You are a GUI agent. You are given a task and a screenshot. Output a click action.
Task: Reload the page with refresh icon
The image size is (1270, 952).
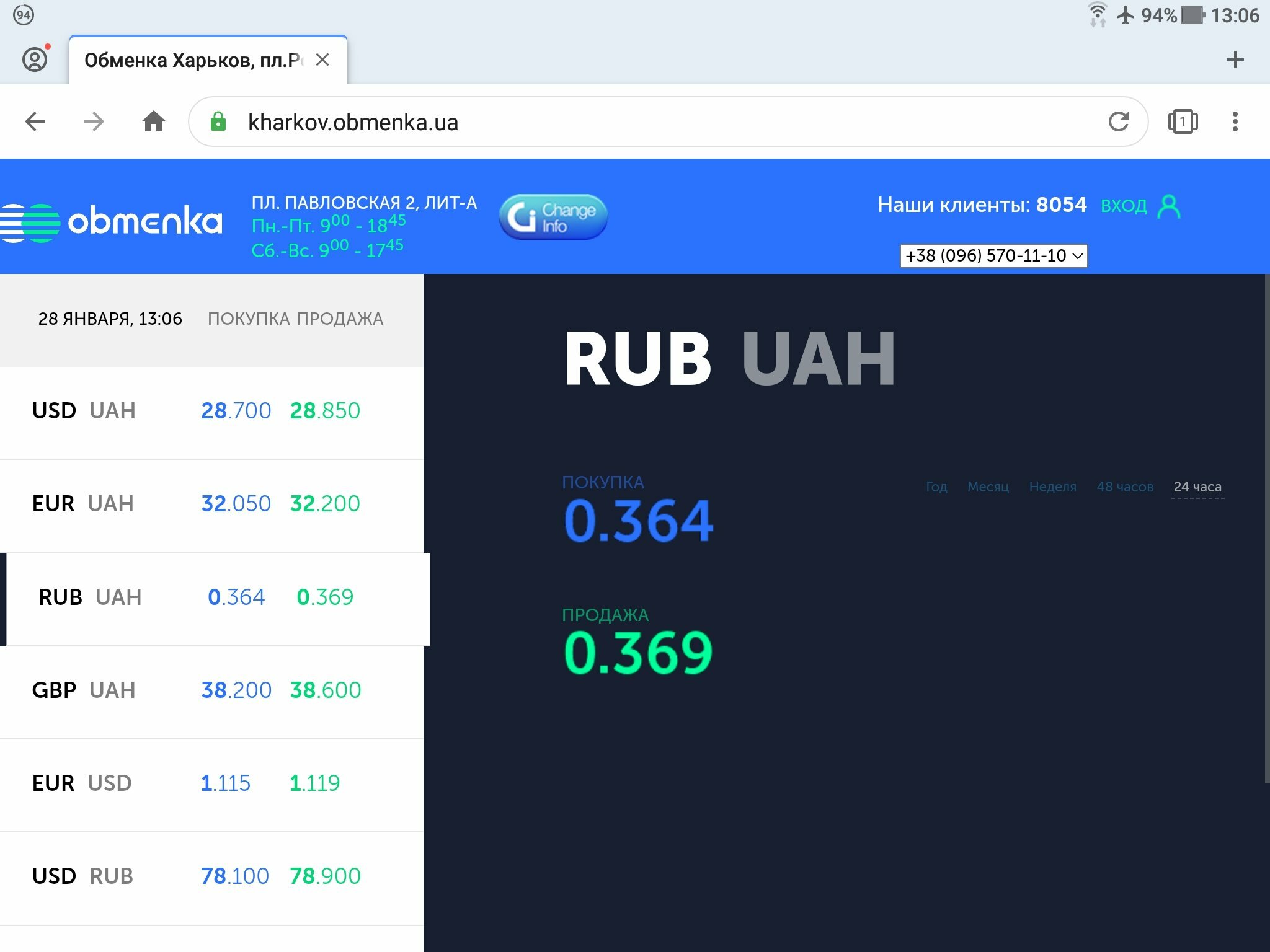coord(1118,121)
